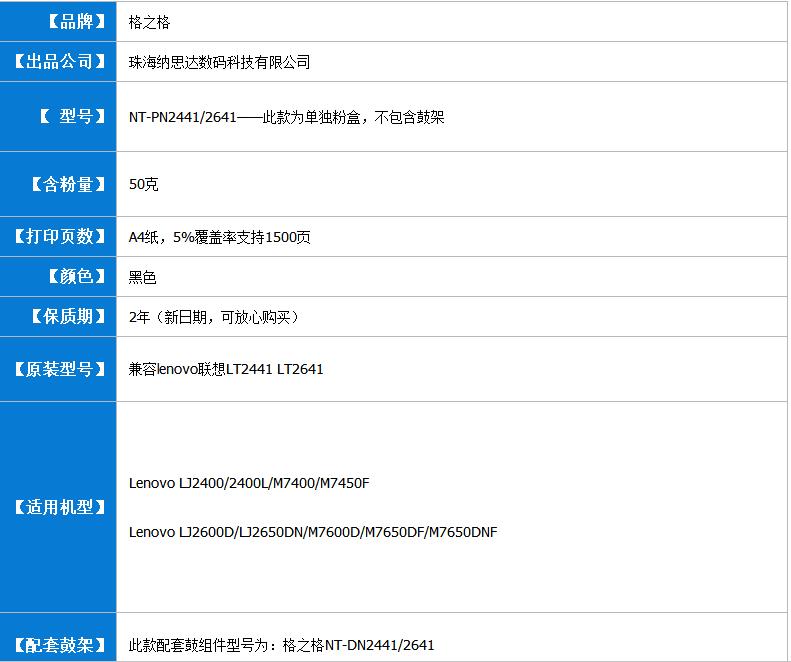Select the NT-PN2441/2641 model description text
This screenshot has width=791, height=662.
pos(286,117)
